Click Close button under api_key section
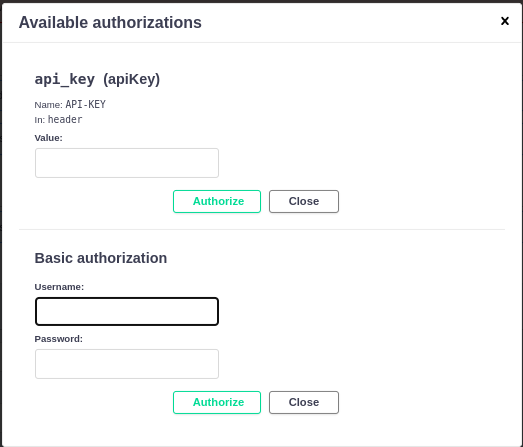The image size is (523, 447). [x=304, y=201]
